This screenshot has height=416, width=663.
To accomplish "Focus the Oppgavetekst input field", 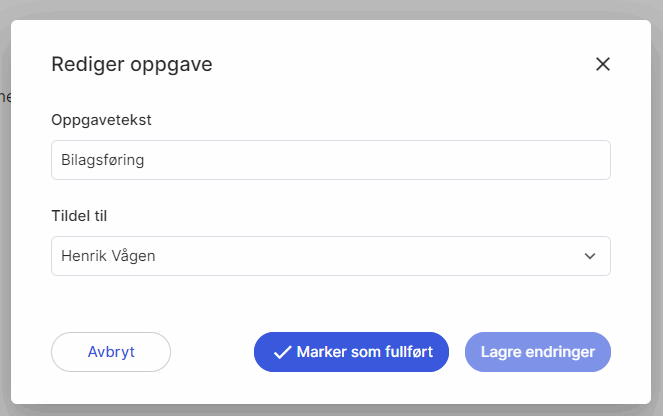I will [x=330, y=160].
